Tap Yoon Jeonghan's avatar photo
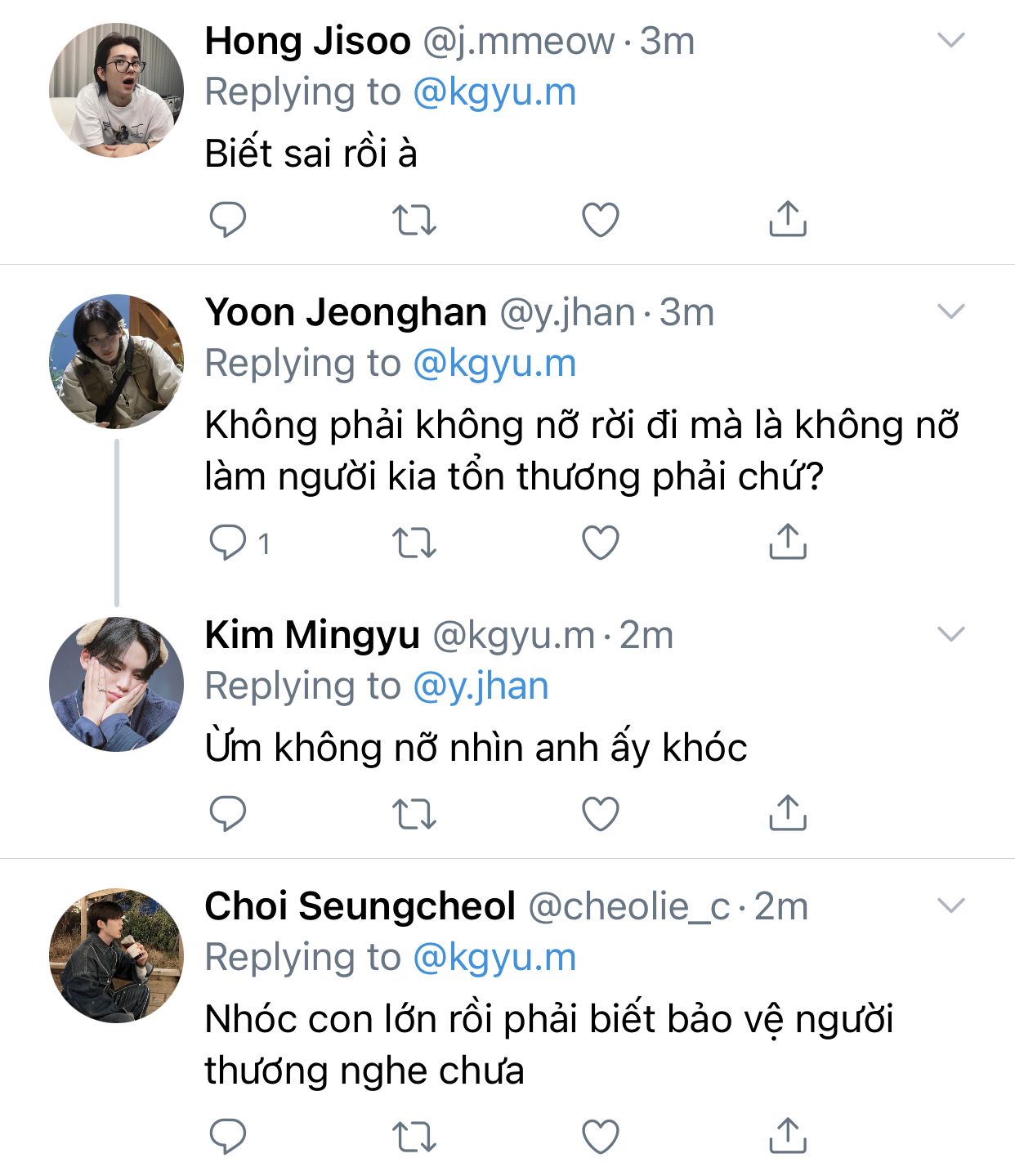This screenshot has width=1015, height=1176. click(x=116, y=361)
